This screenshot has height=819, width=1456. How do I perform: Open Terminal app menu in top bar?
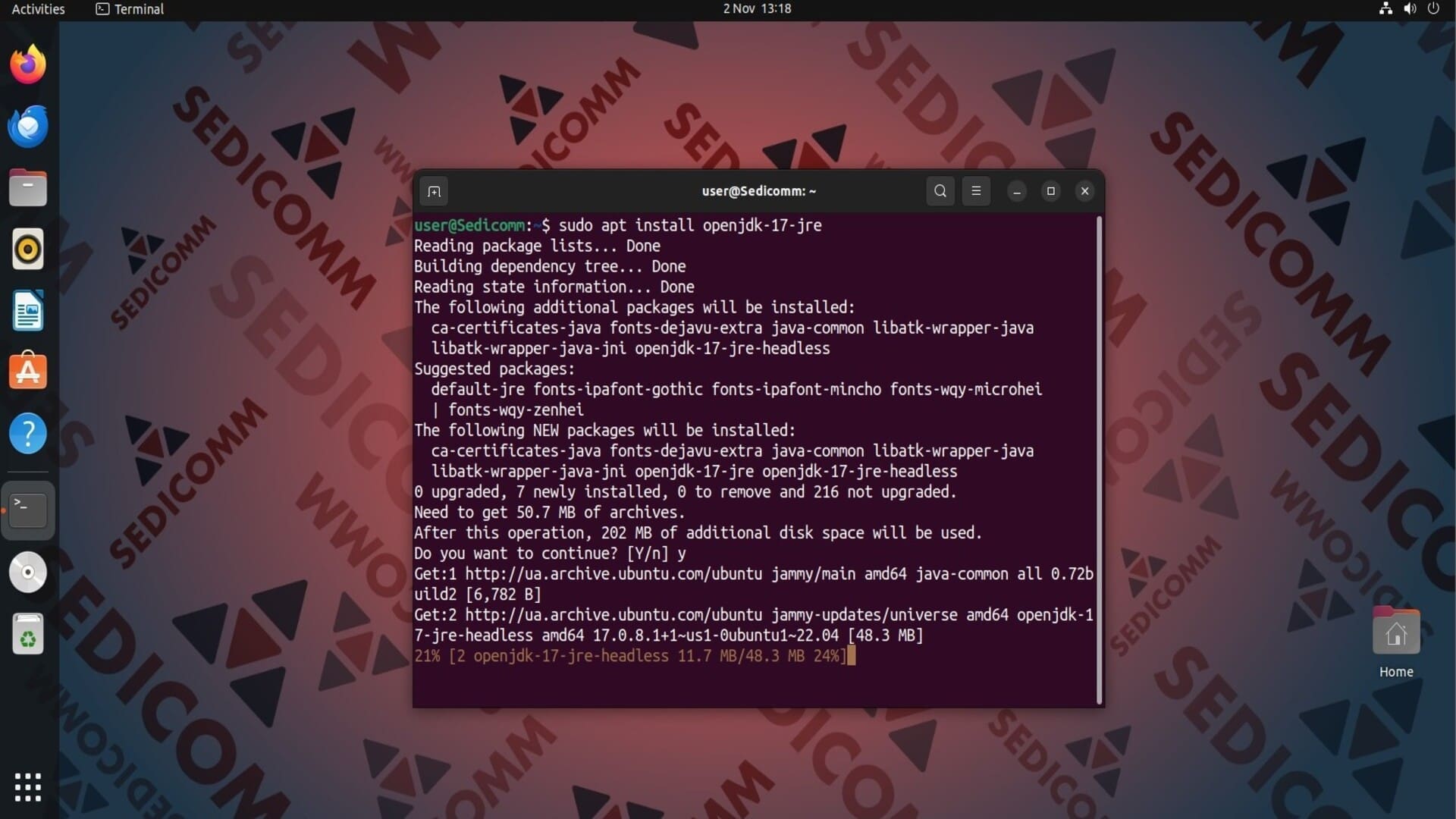coord(130,9)
